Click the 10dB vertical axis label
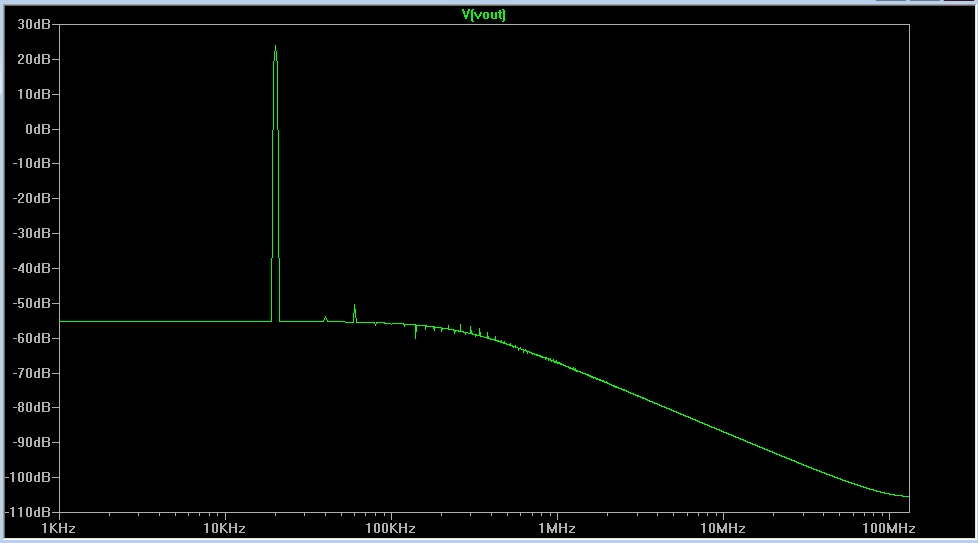 [x=34, y=94]
